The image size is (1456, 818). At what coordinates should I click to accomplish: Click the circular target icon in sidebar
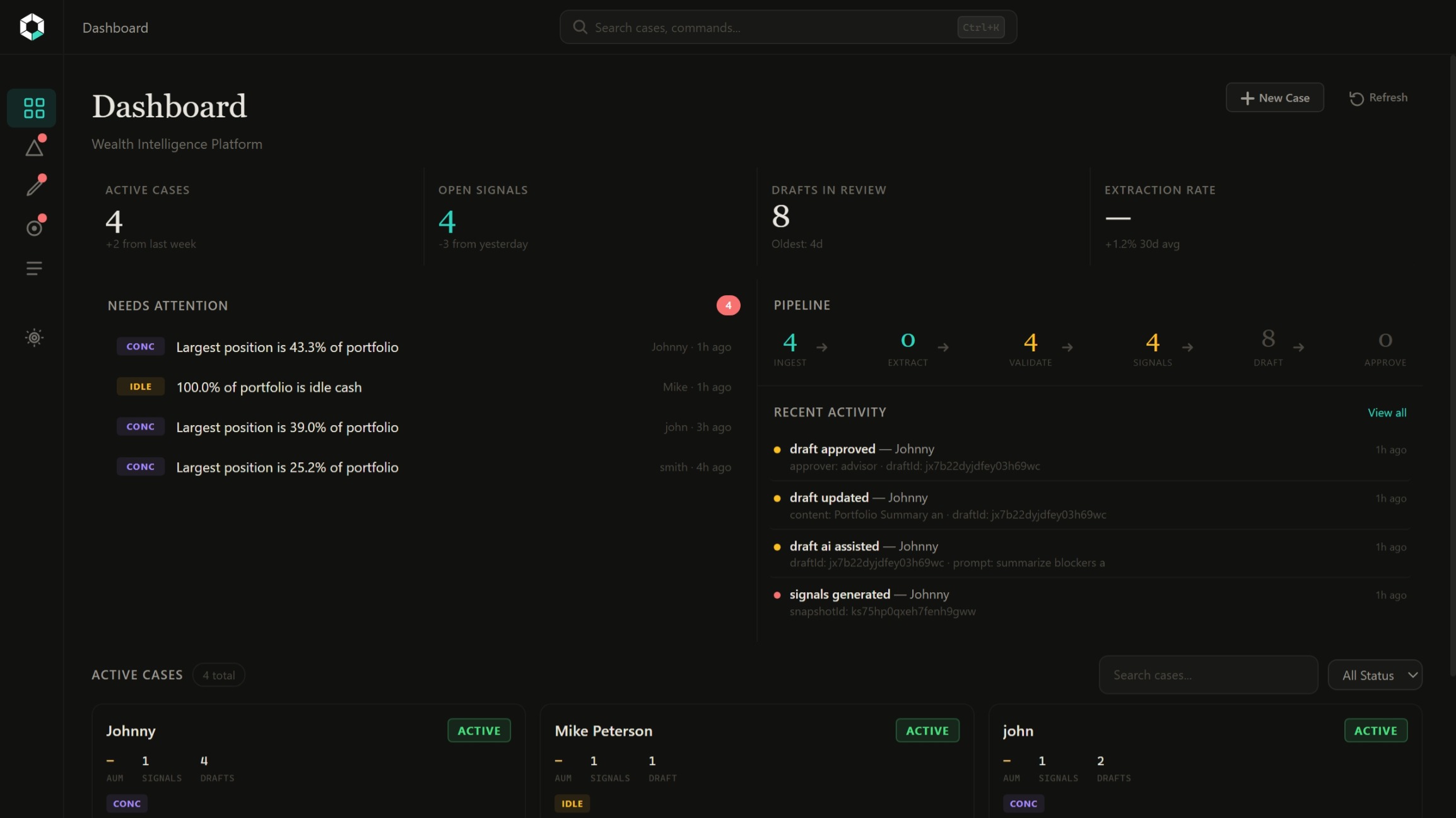coord(34,228)
